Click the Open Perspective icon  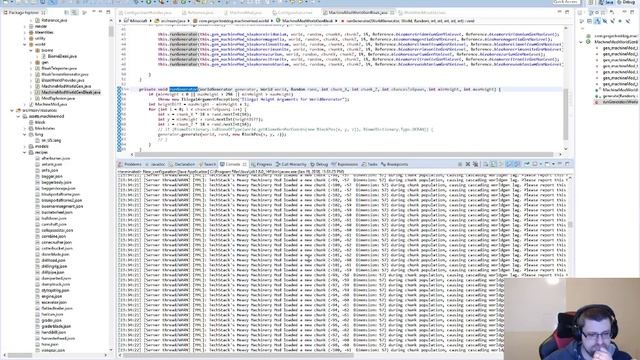click(591, 2)
